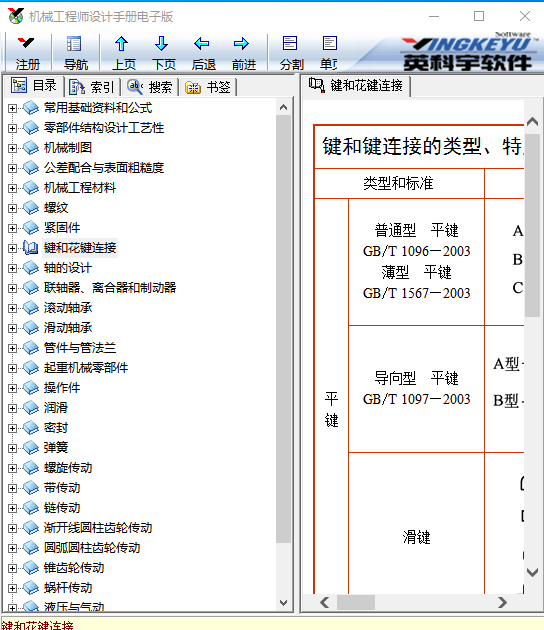
Task: Click the contents tree scroll-up arrow
Action: (284, 107)
